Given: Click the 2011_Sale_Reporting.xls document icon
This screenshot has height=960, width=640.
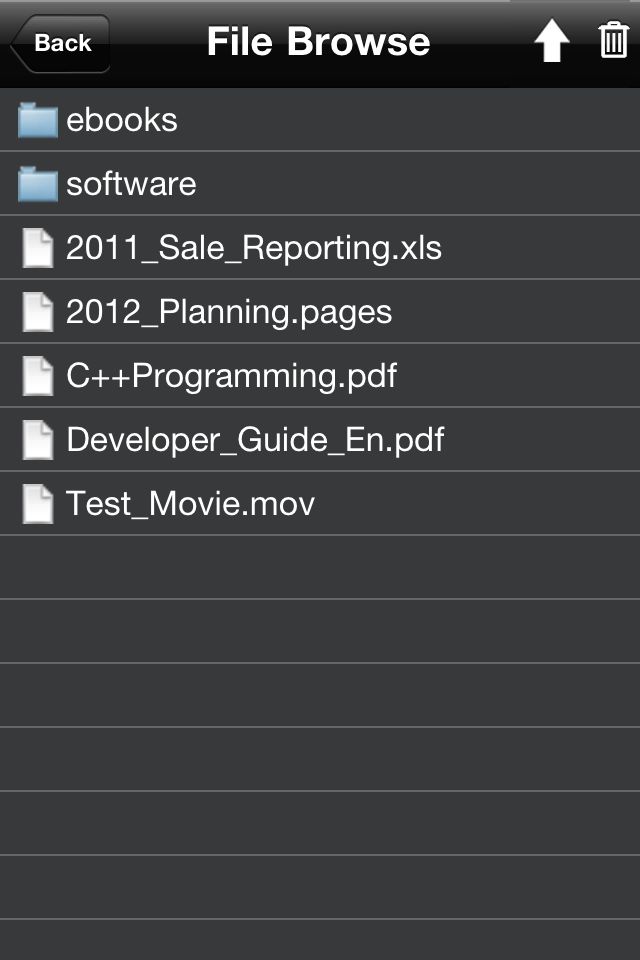Looking at the screenshot, I should coord(38,248).
